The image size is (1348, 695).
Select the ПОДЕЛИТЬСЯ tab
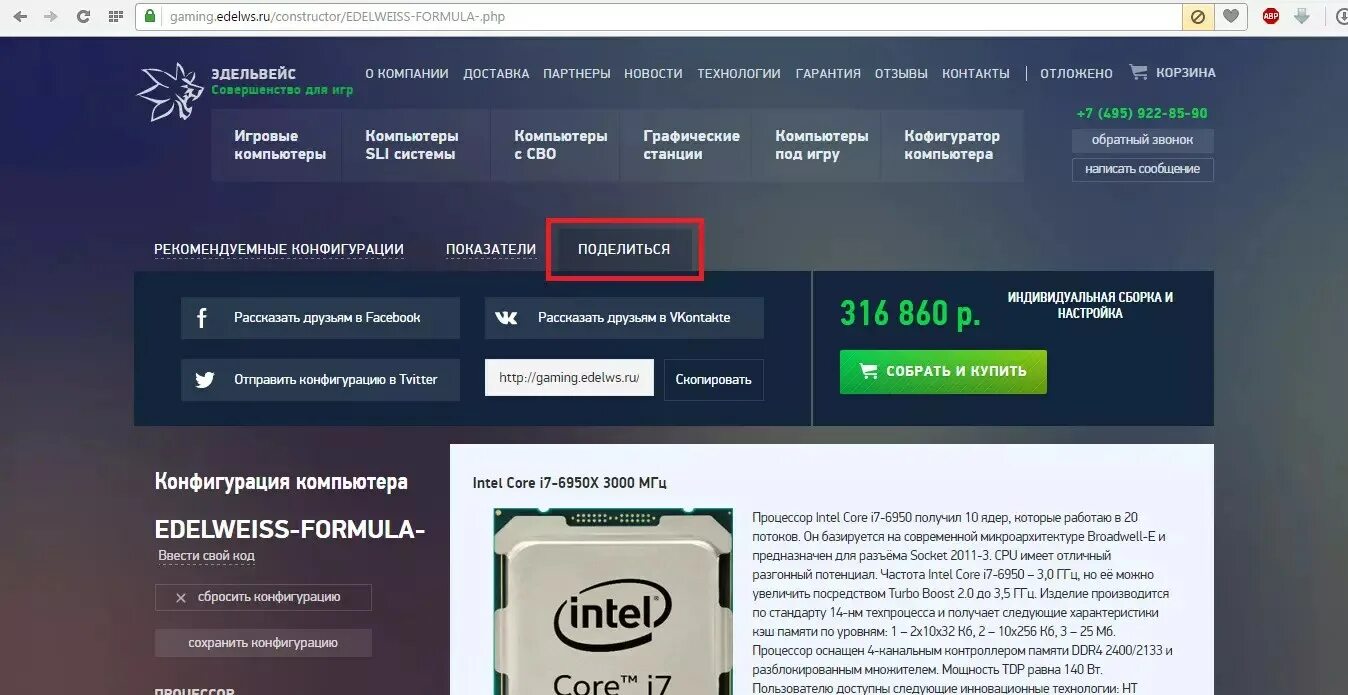[624, 249]
